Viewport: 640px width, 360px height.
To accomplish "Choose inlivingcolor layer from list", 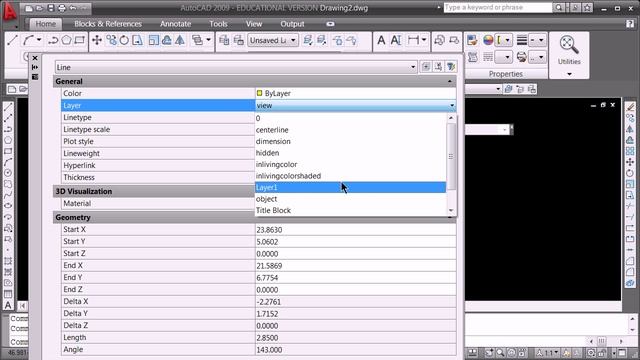I will pos(351,164).
